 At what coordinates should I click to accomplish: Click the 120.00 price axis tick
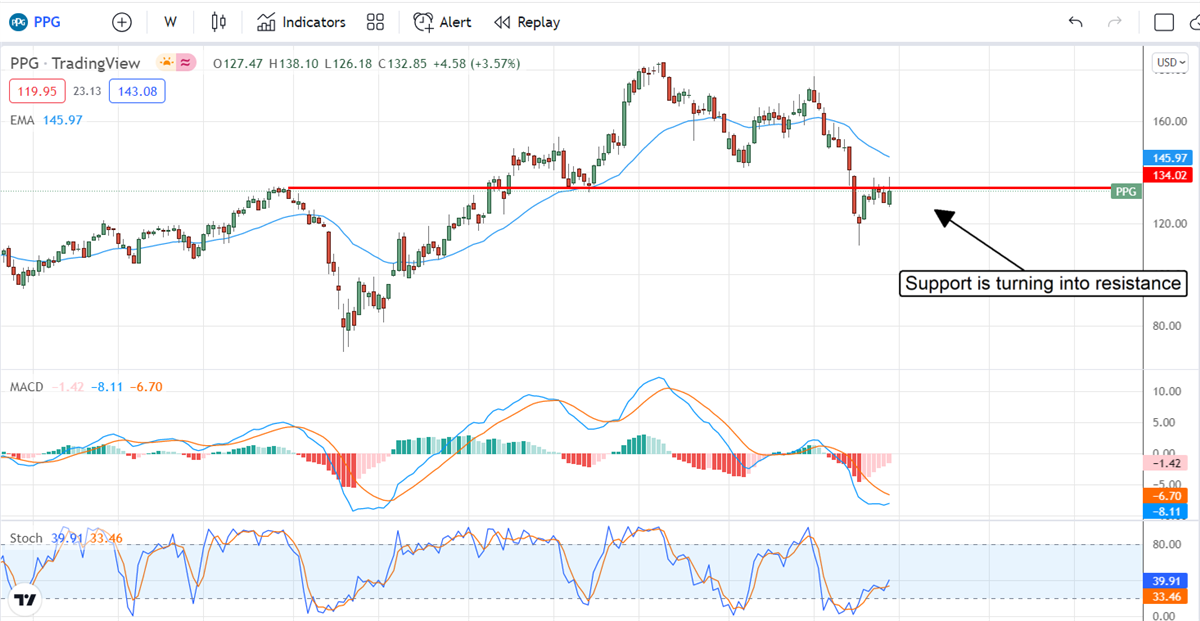pos(1169,224)
